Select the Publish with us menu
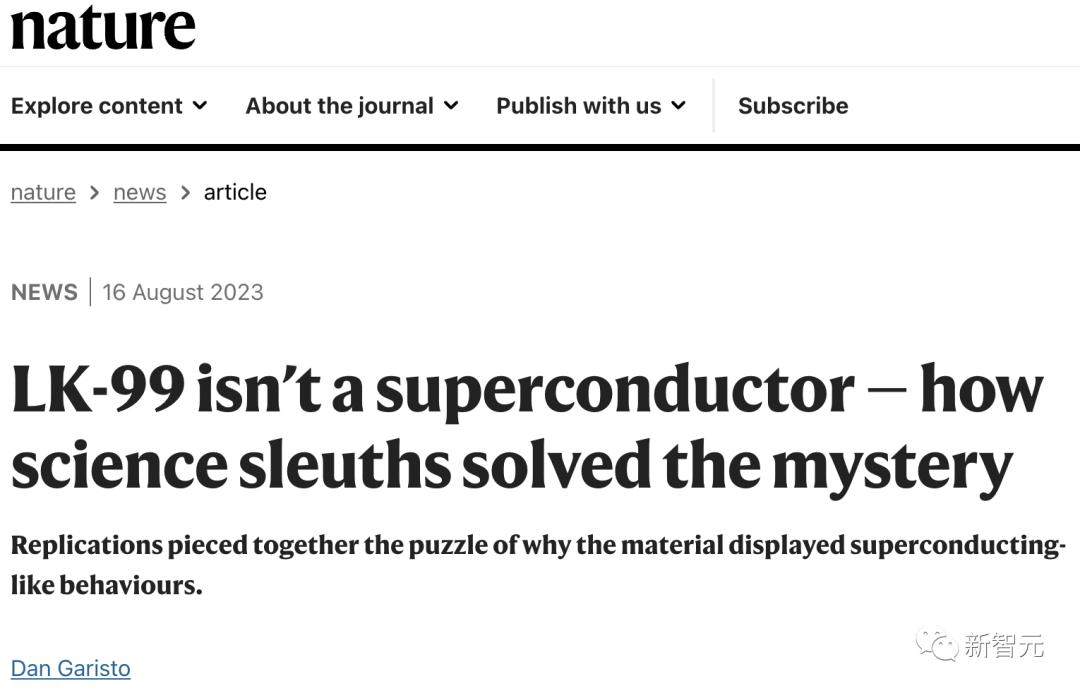 click(x=591, y=105)
